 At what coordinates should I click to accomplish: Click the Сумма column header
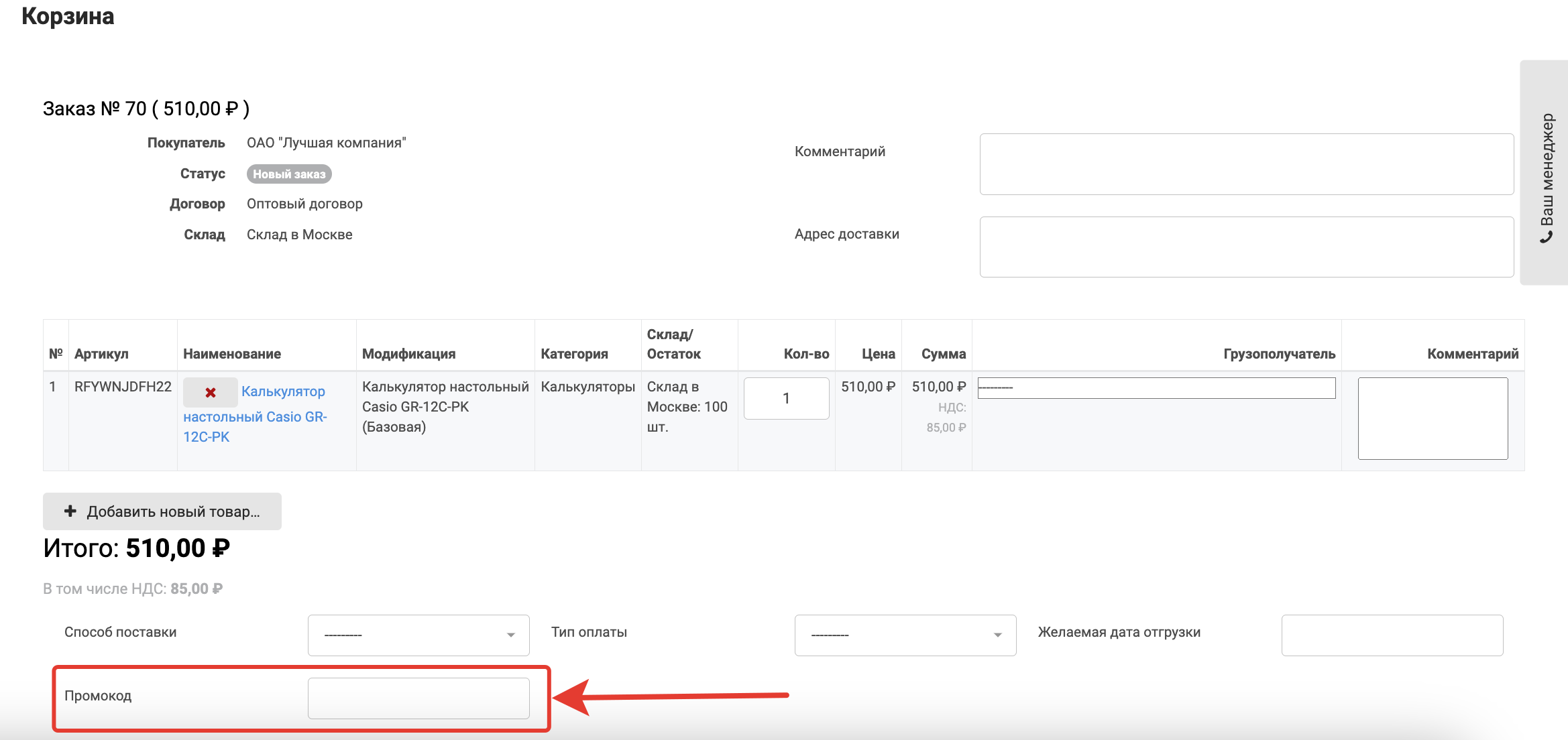pos(943,354)
